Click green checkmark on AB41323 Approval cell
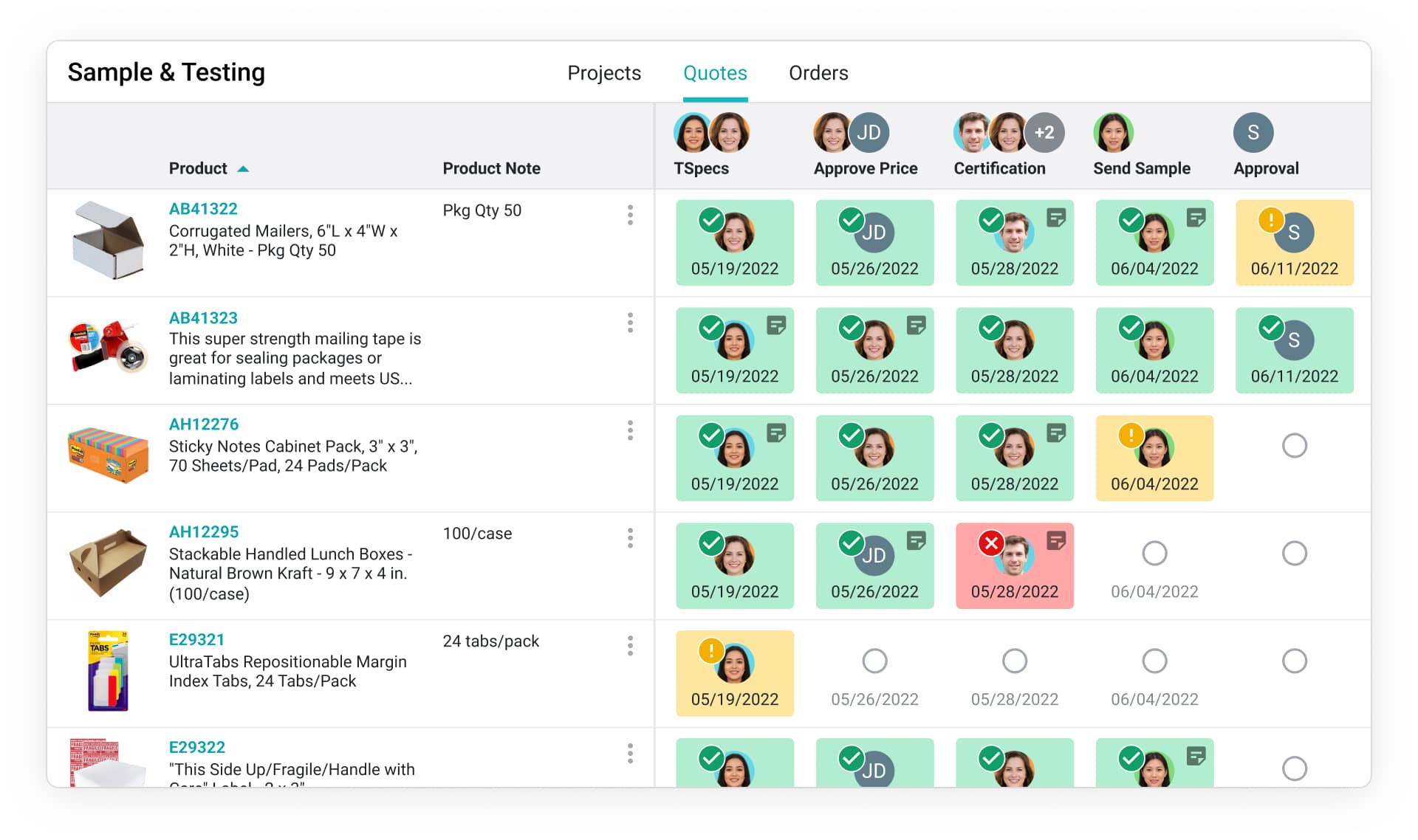Image resolution: width=1418 pixels, height=840 pixels. [1270, 327]
